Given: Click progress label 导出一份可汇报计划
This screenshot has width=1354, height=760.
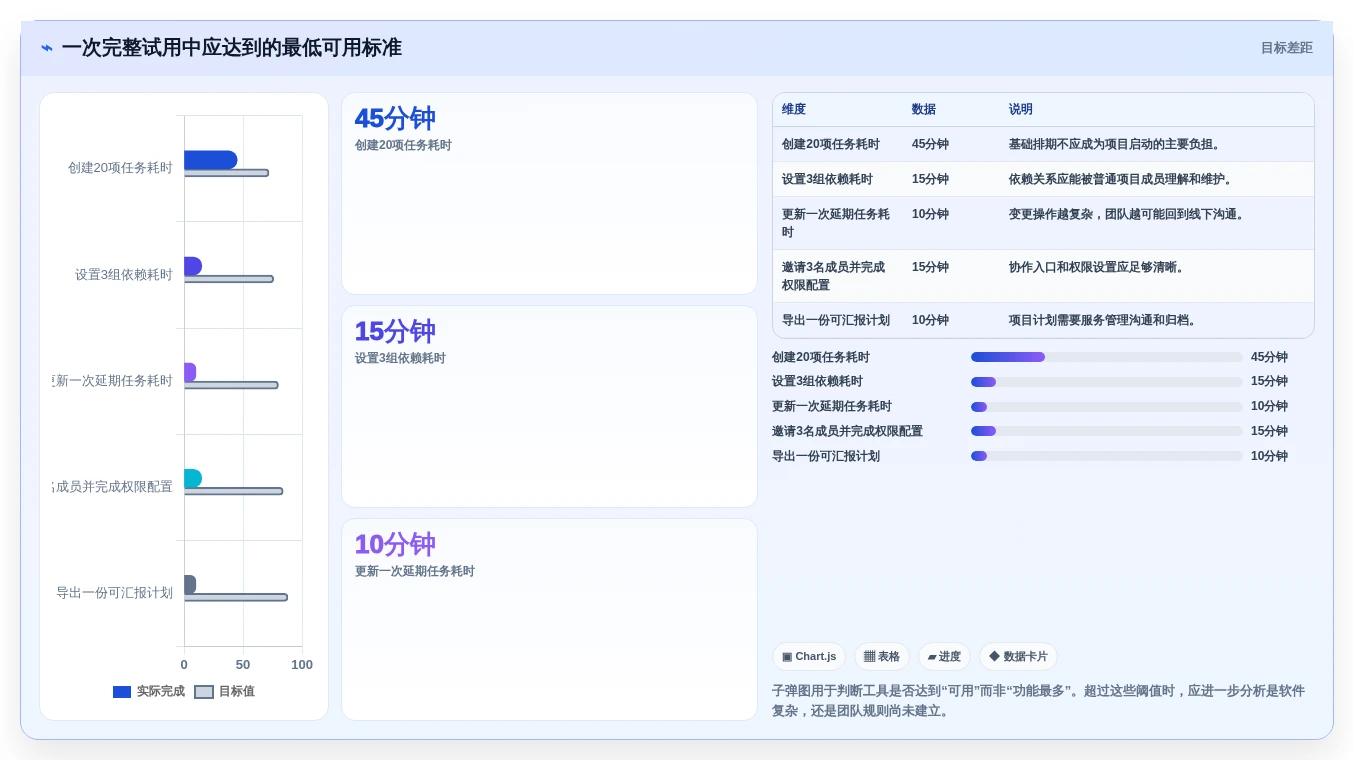Looking at the screenshot, I should (826, 456).
